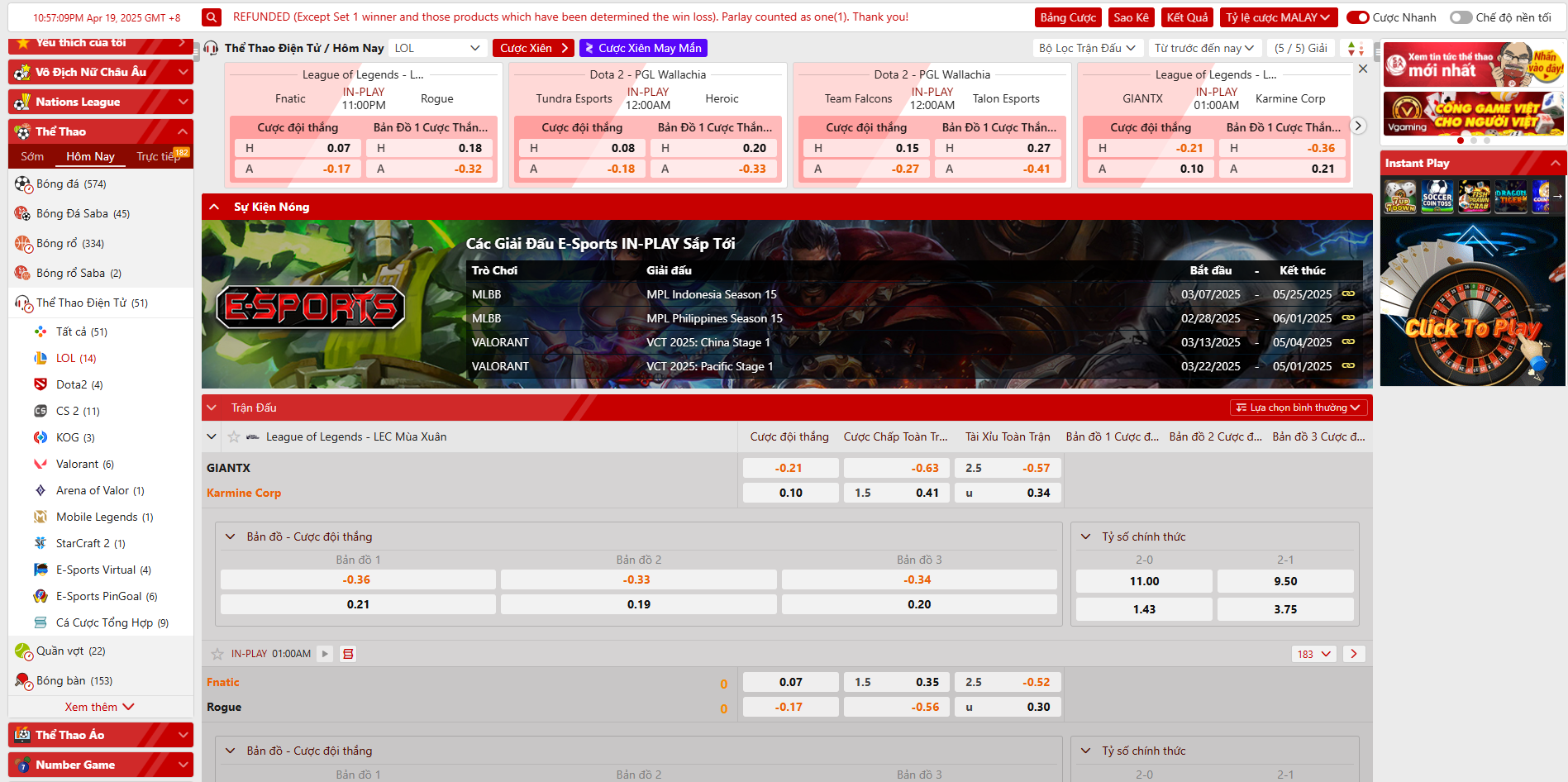Toggle the Cược Nhanh switch
Image resolution: width=1568 pixels, height=782 pixels.
(1357, 17)
